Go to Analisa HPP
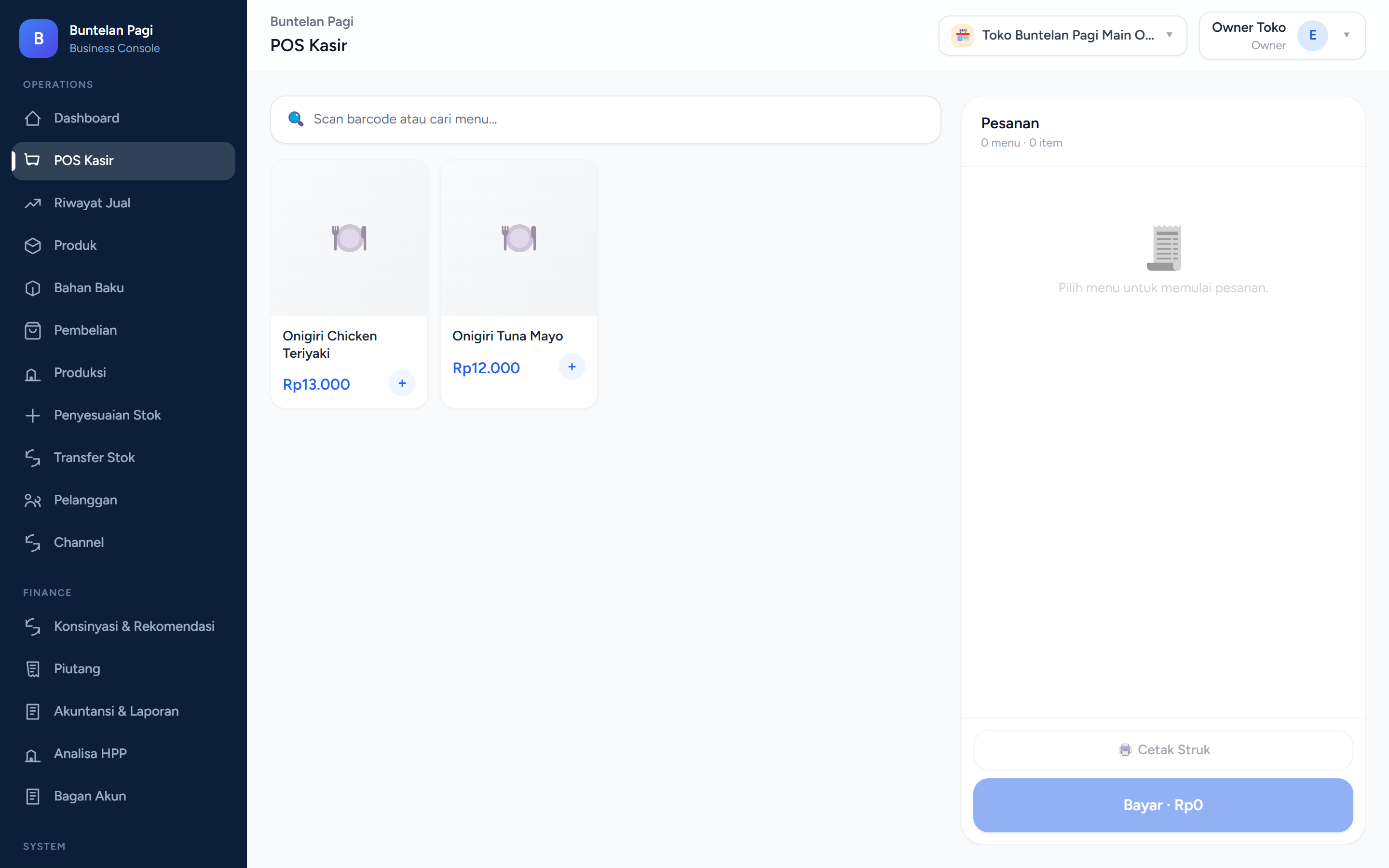 click(123, 754)
